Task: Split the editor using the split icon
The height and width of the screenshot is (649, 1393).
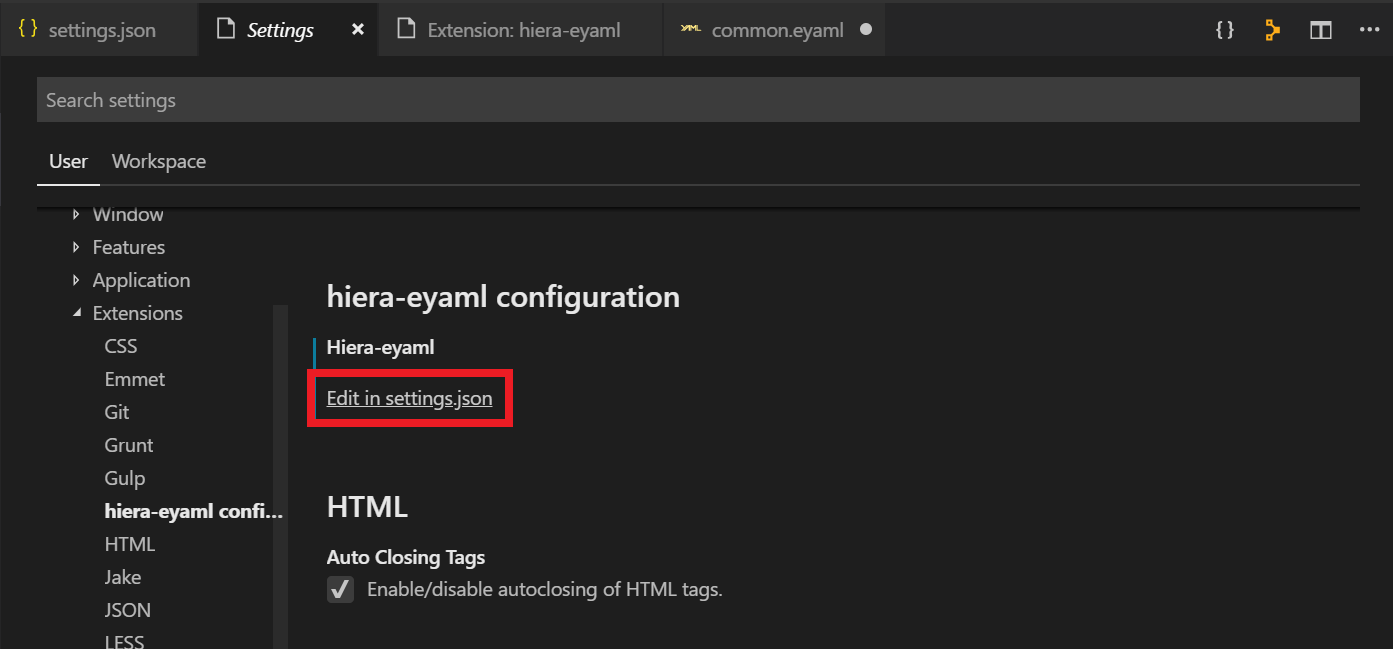Action: [x=1320, y=29]
